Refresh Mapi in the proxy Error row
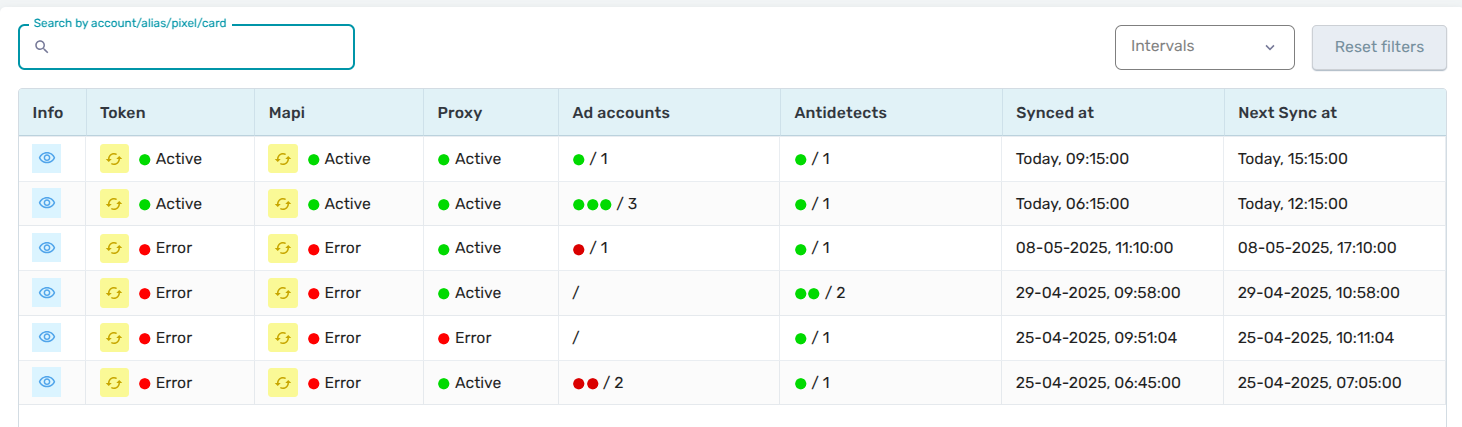The height and width of the screenshot is (427, 1462). click(x=283, y=338)
